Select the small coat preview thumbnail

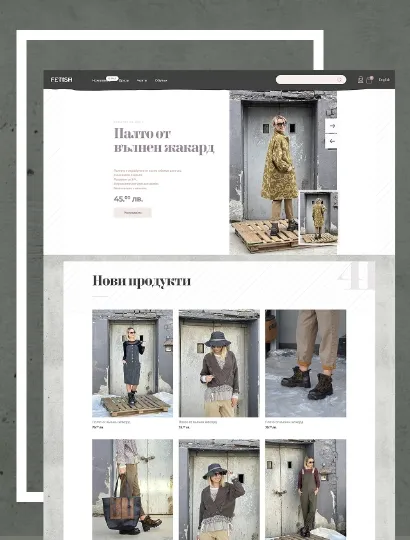pos(318,218)
